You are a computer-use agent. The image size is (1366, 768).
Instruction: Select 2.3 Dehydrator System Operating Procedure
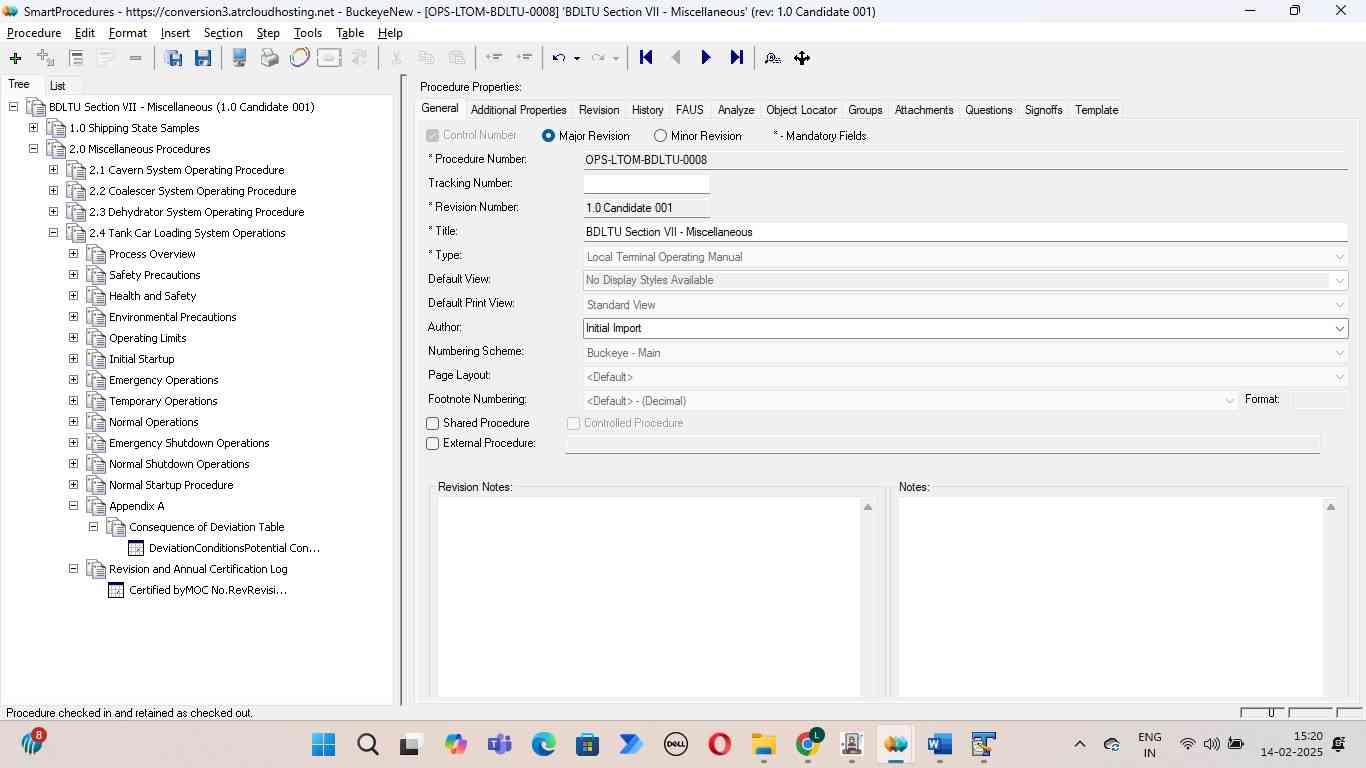click(x=196, y=212)
